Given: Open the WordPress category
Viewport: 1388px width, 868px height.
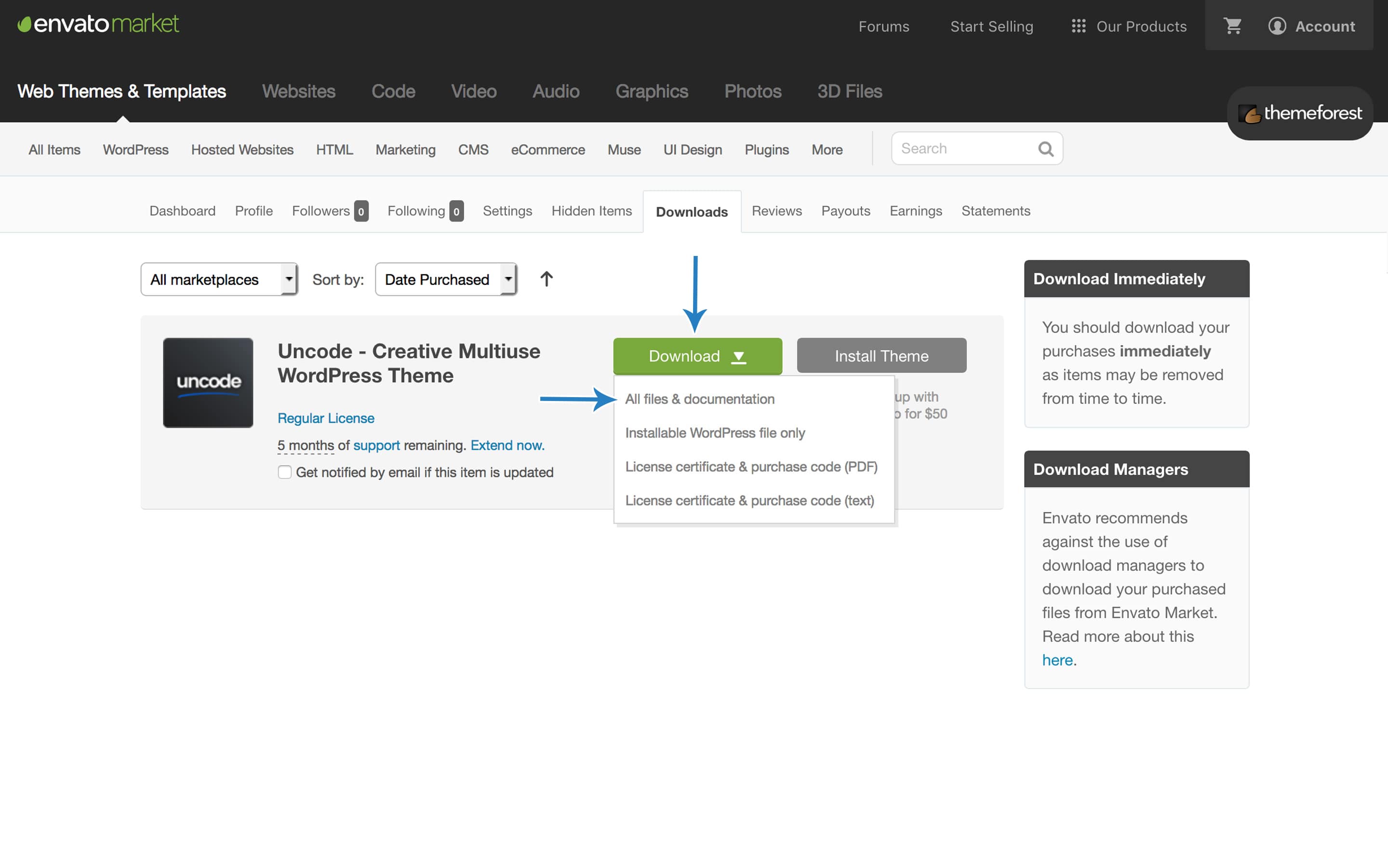Looking at the screenshot, I should coord(135,150).
